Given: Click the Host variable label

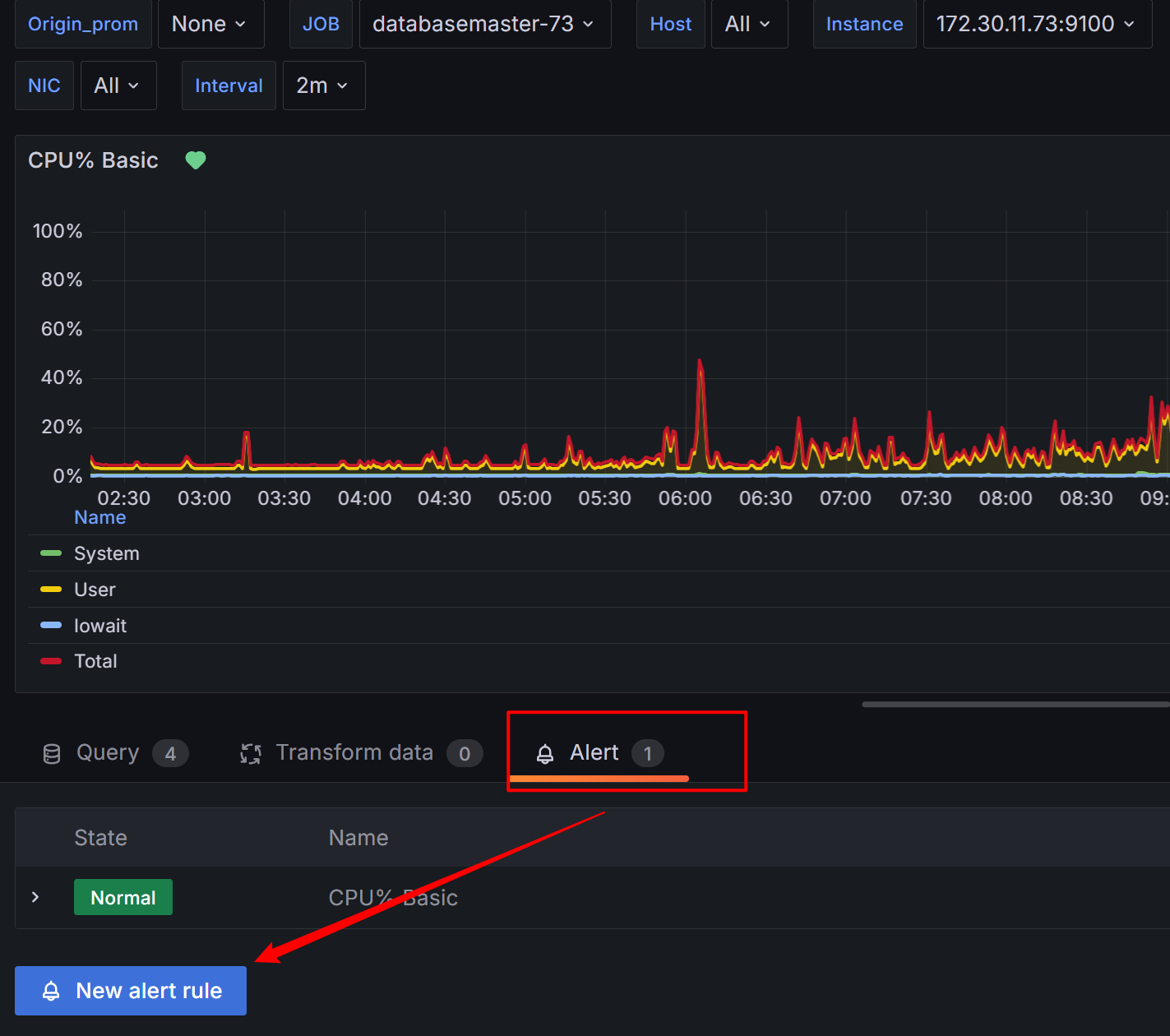Looking at the screenshot, I should click(x=671, y=24).
